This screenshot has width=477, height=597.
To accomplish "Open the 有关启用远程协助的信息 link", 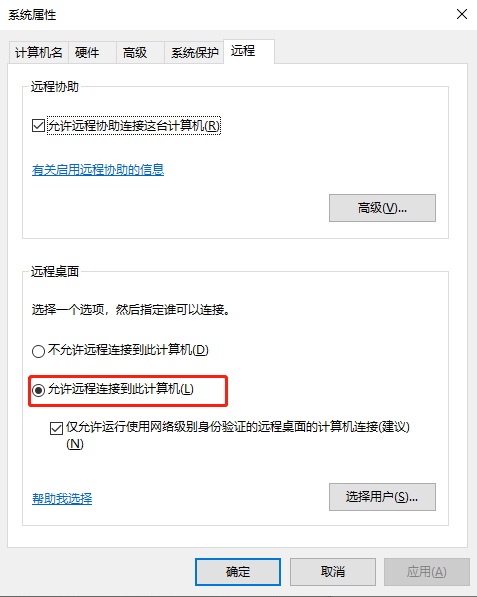I will point(98,169).
